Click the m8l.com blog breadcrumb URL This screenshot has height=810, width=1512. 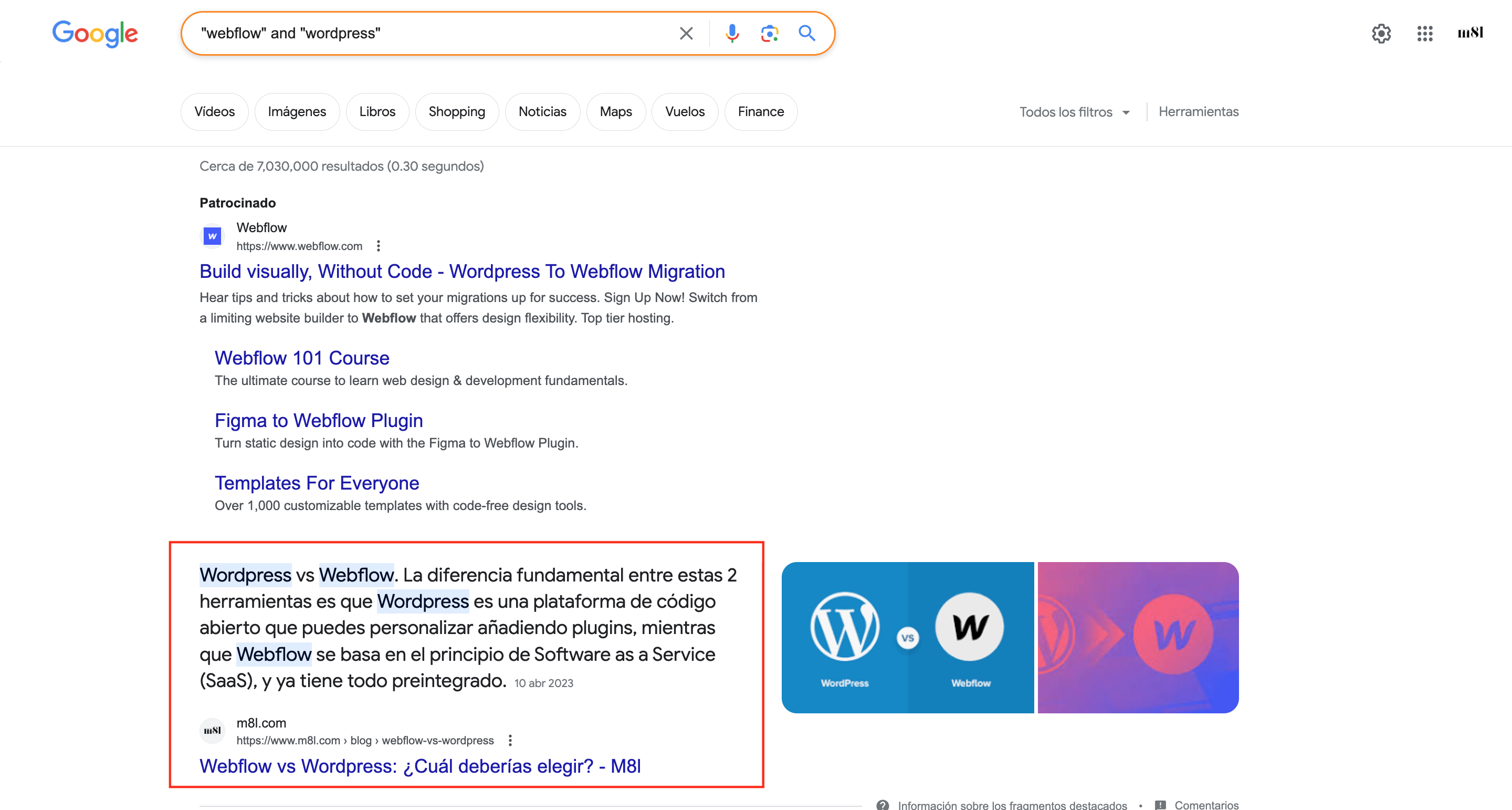365,741
